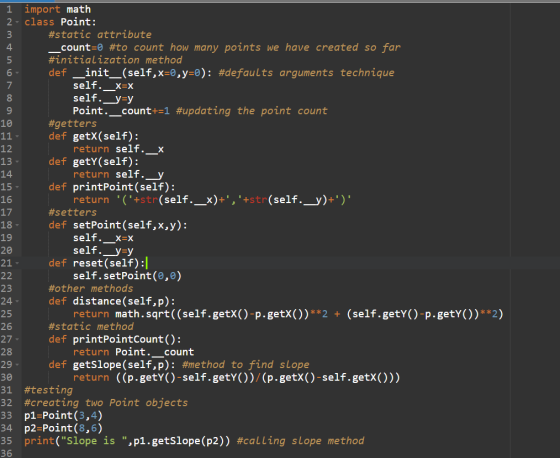This screenshot has height=458, width=560.
Task: Collapse the printPoint fold on line 15
Action: tap(17, 187)
